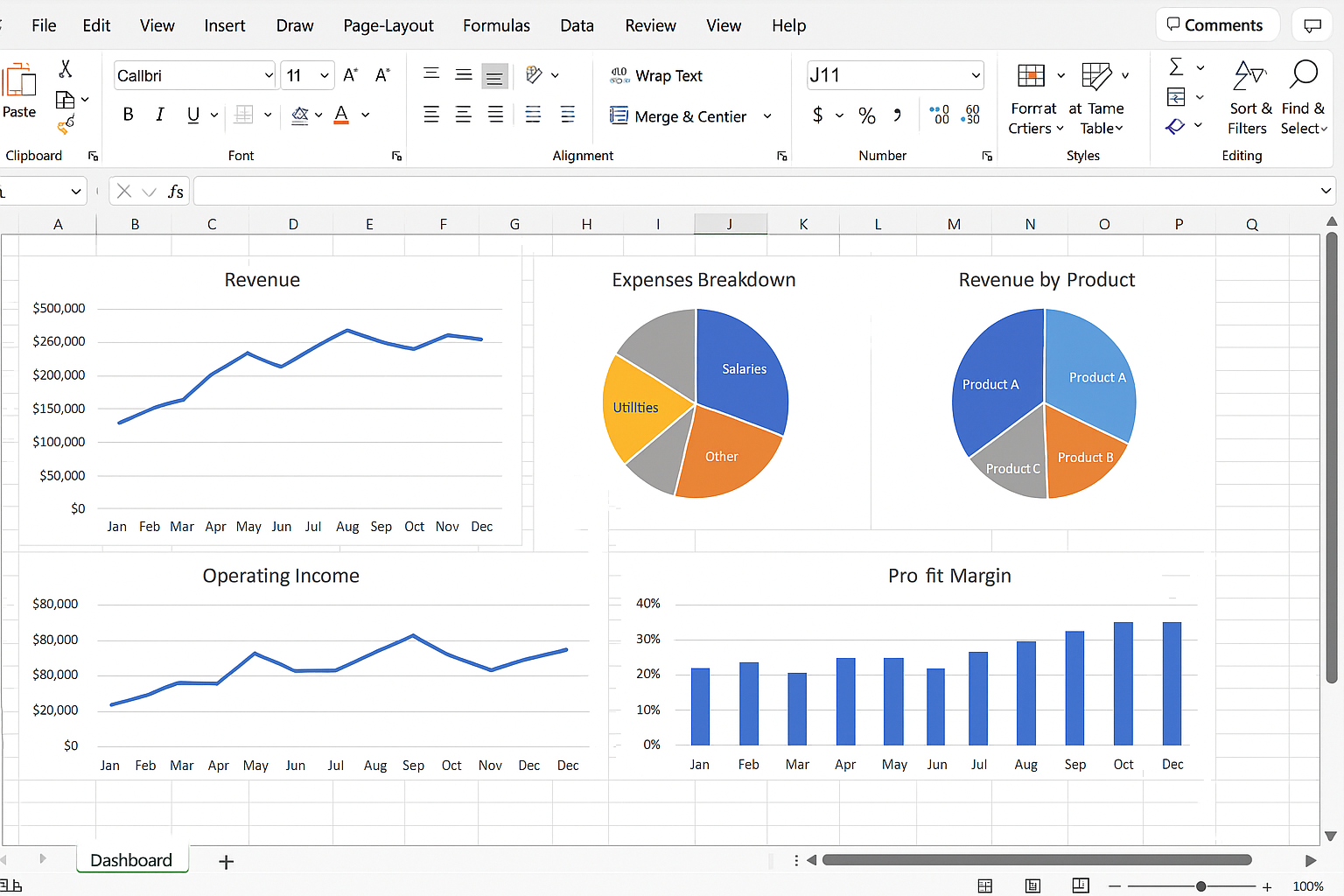
Task: Open the Data tab
Action: 577,25
